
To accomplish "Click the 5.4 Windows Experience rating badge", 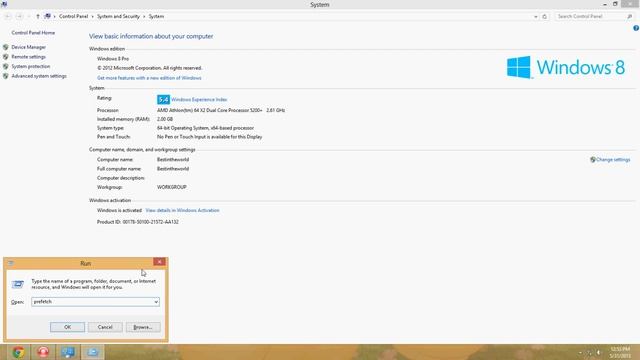I will pyautogui.click(x=163, y=100).
